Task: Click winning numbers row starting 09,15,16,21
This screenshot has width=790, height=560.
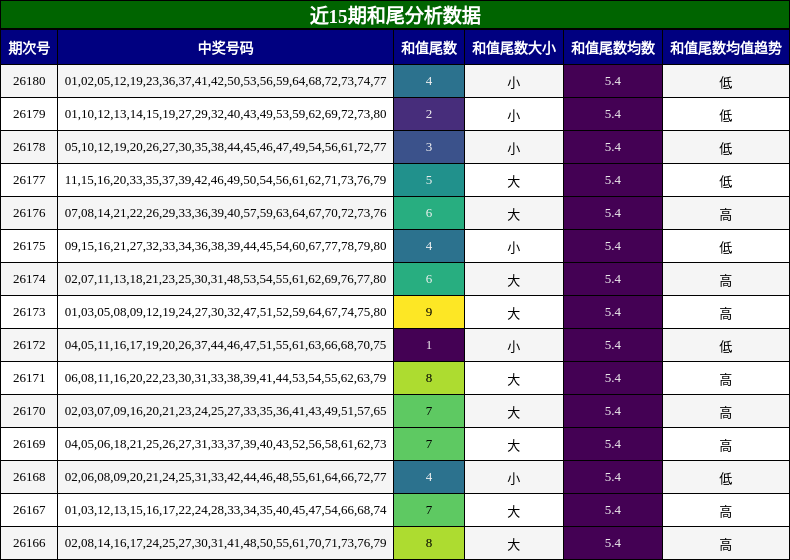Action: click(226, 246)
